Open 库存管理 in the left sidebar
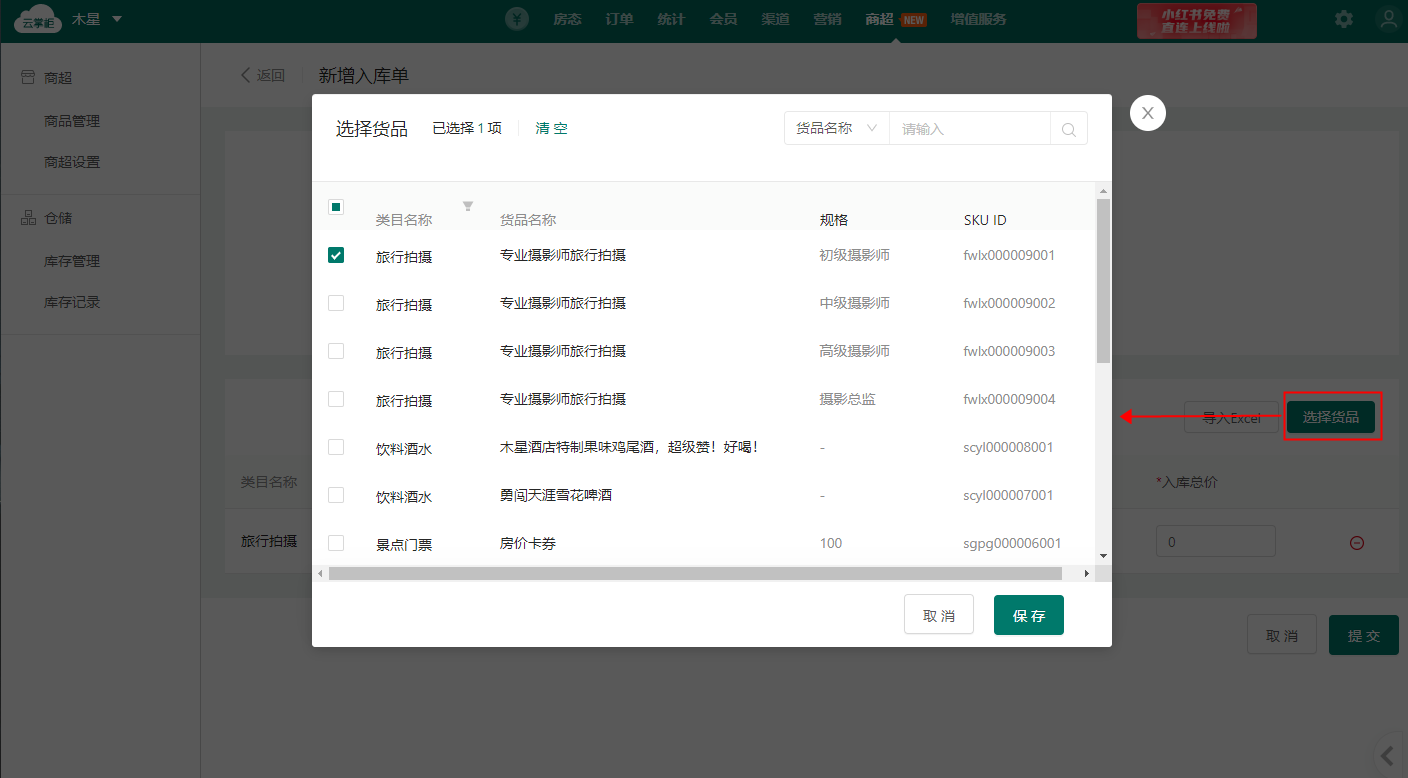Screen dimensions: 1408x778 tap(72, 261)
